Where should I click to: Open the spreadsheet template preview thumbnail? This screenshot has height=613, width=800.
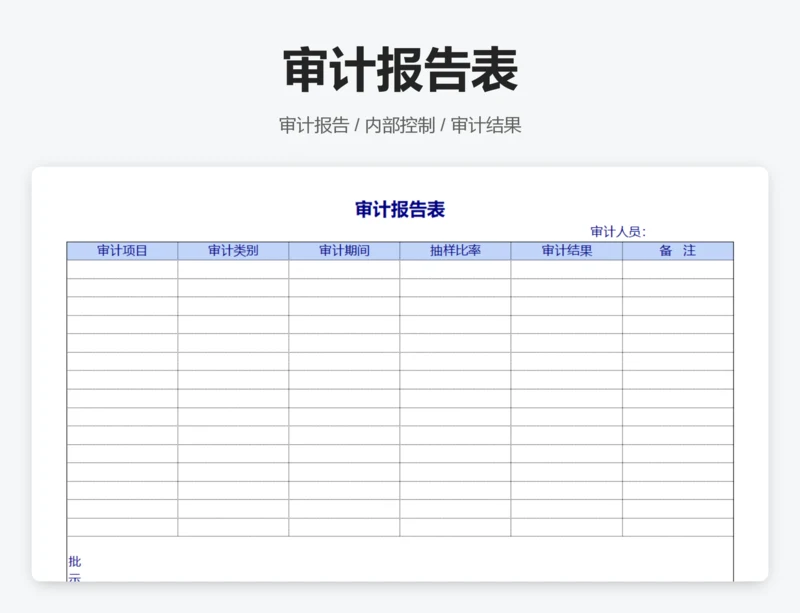[x=400, y=374]
